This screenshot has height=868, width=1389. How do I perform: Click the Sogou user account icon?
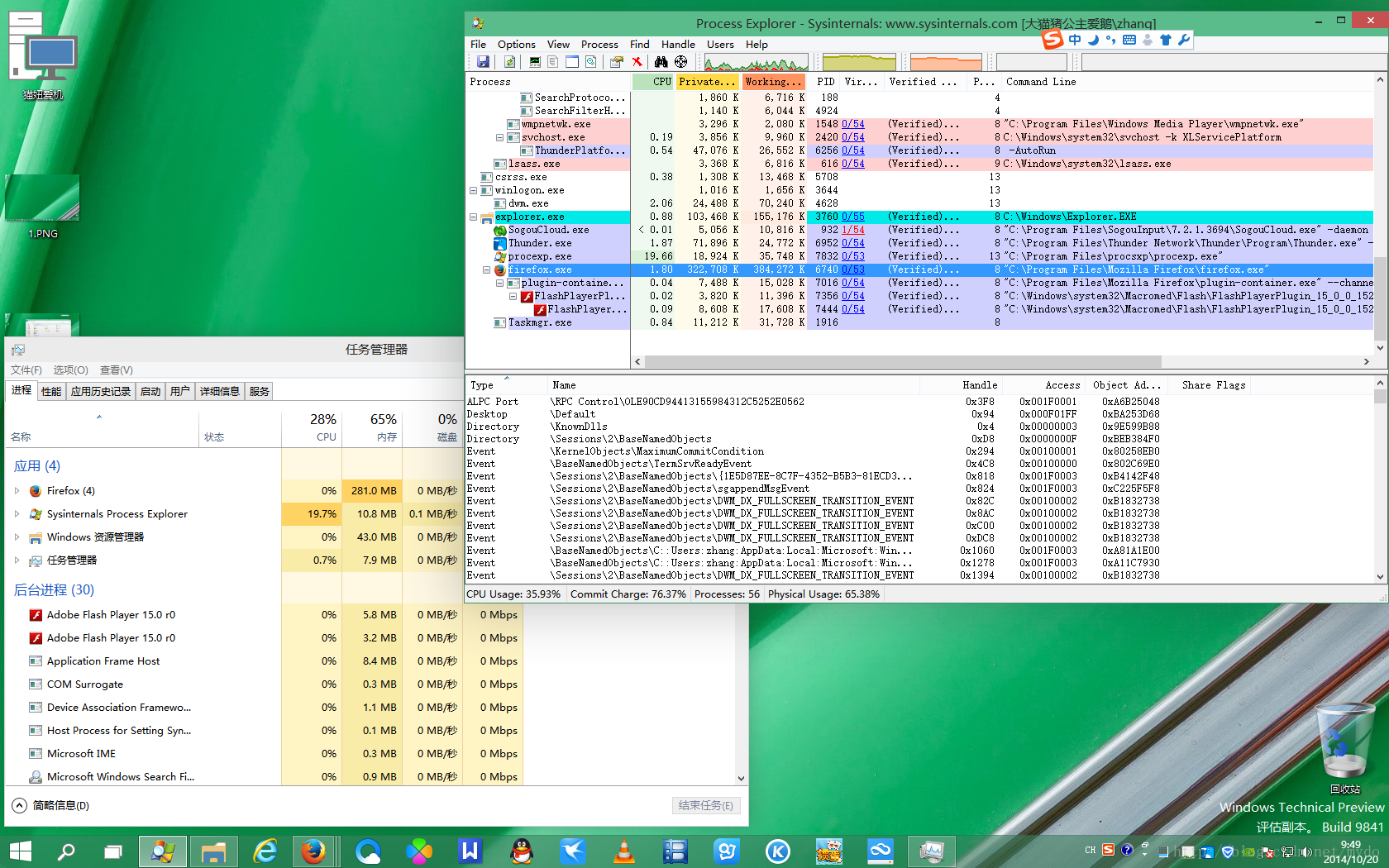1148,40
